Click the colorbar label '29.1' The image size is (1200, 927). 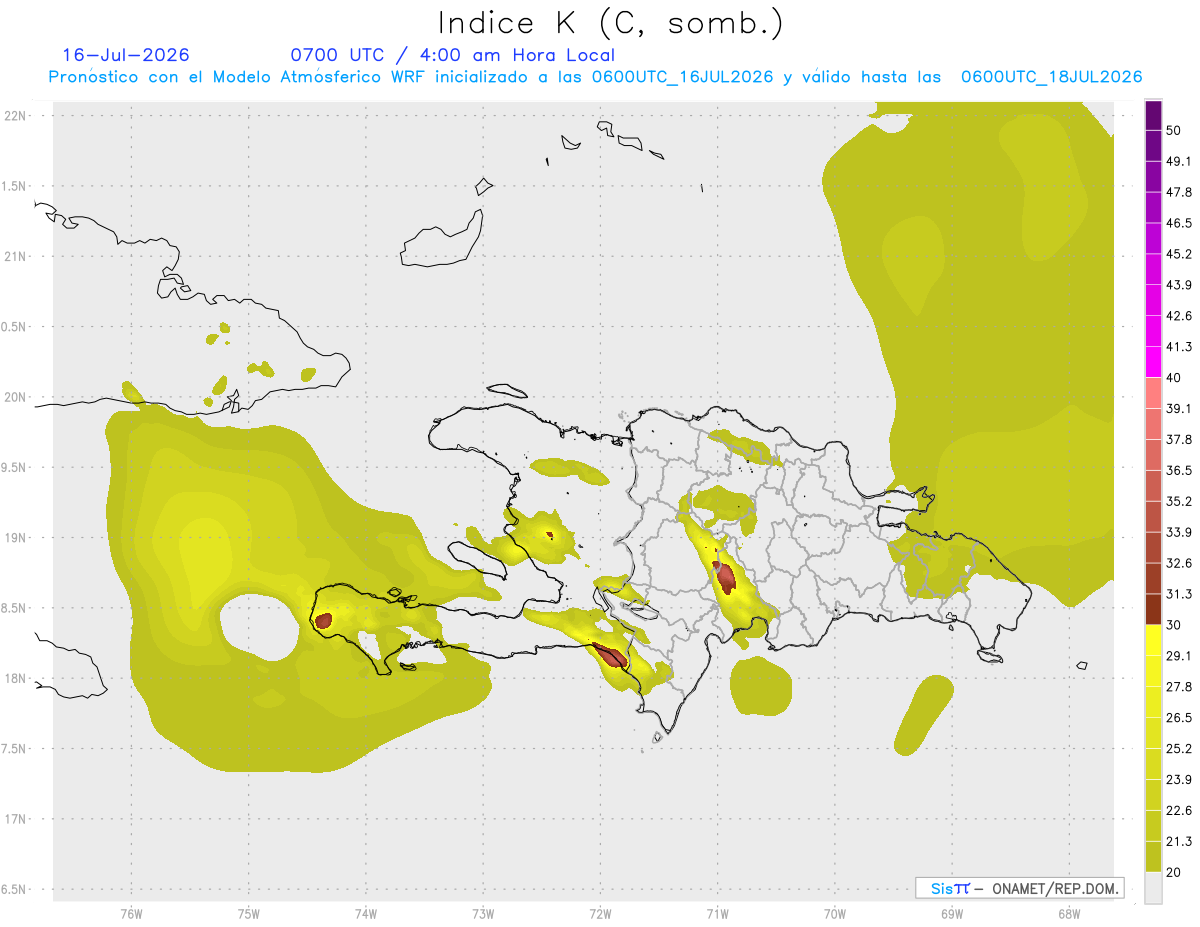pyautogui.click(x=1179, y=656)
